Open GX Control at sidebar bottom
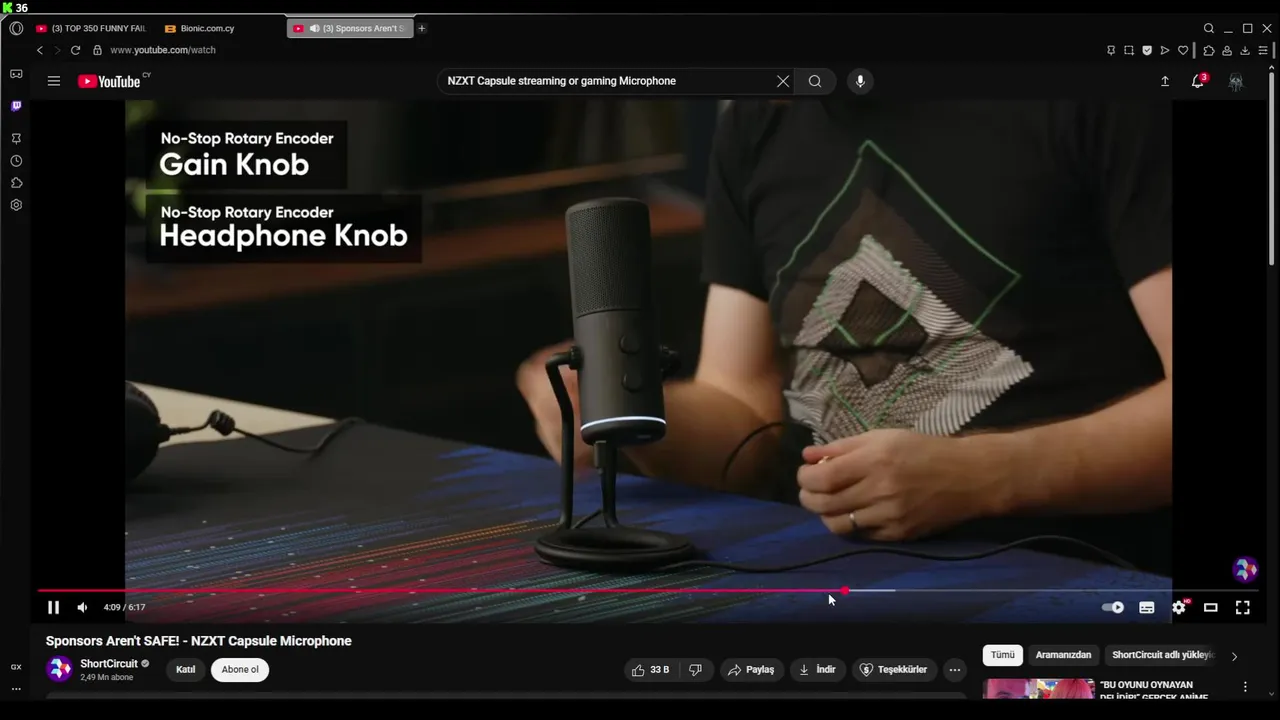The width and height of the screenshot is (1280, 720). (x=16, y=667)
